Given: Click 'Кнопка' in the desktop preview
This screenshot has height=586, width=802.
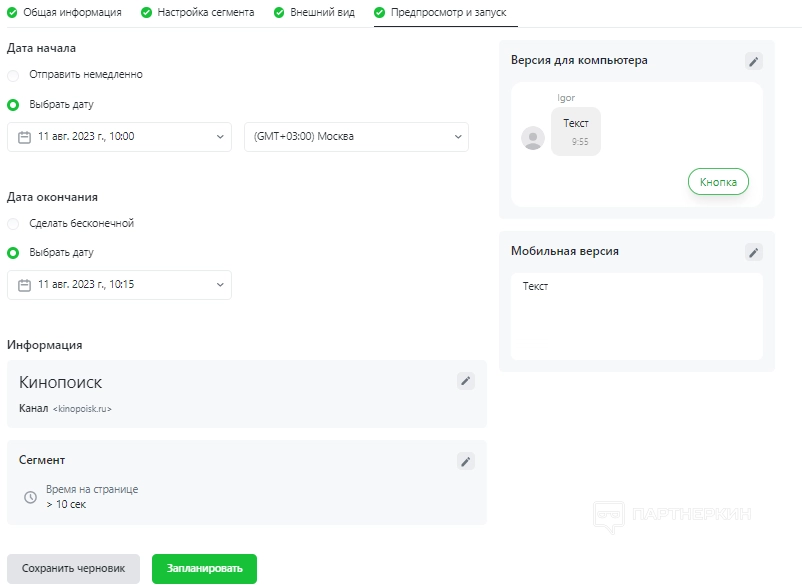Looking at the screenshot, I should 718,182.
